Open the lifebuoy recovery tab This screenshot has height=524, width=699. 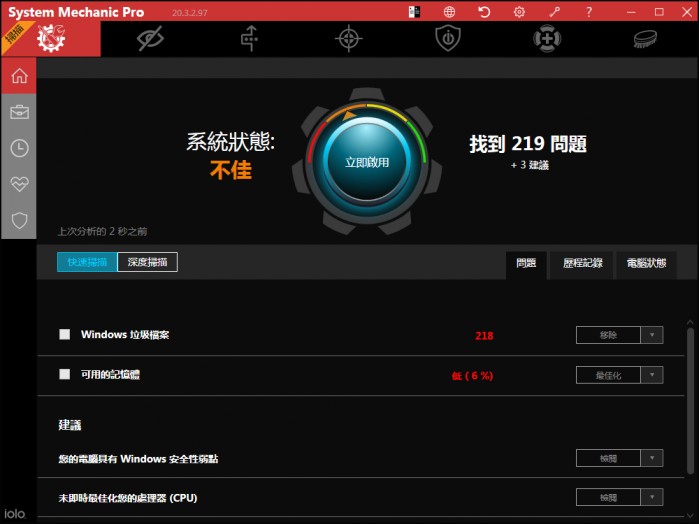tap(547, 38)
